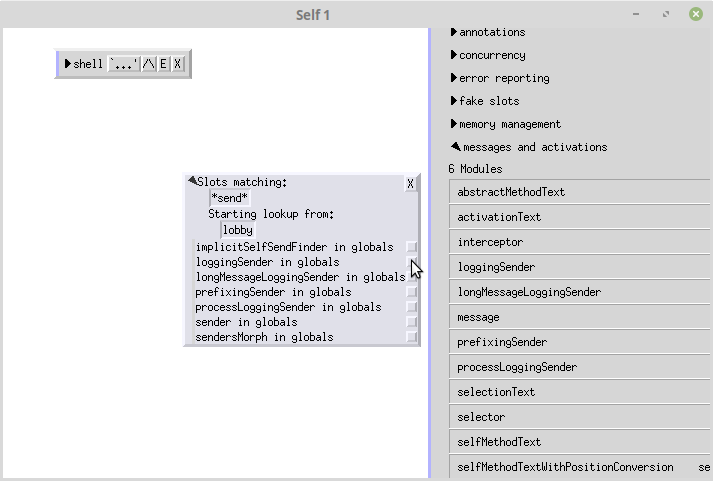
Task: Open the message slot
Action: click(x=579, y=317)
